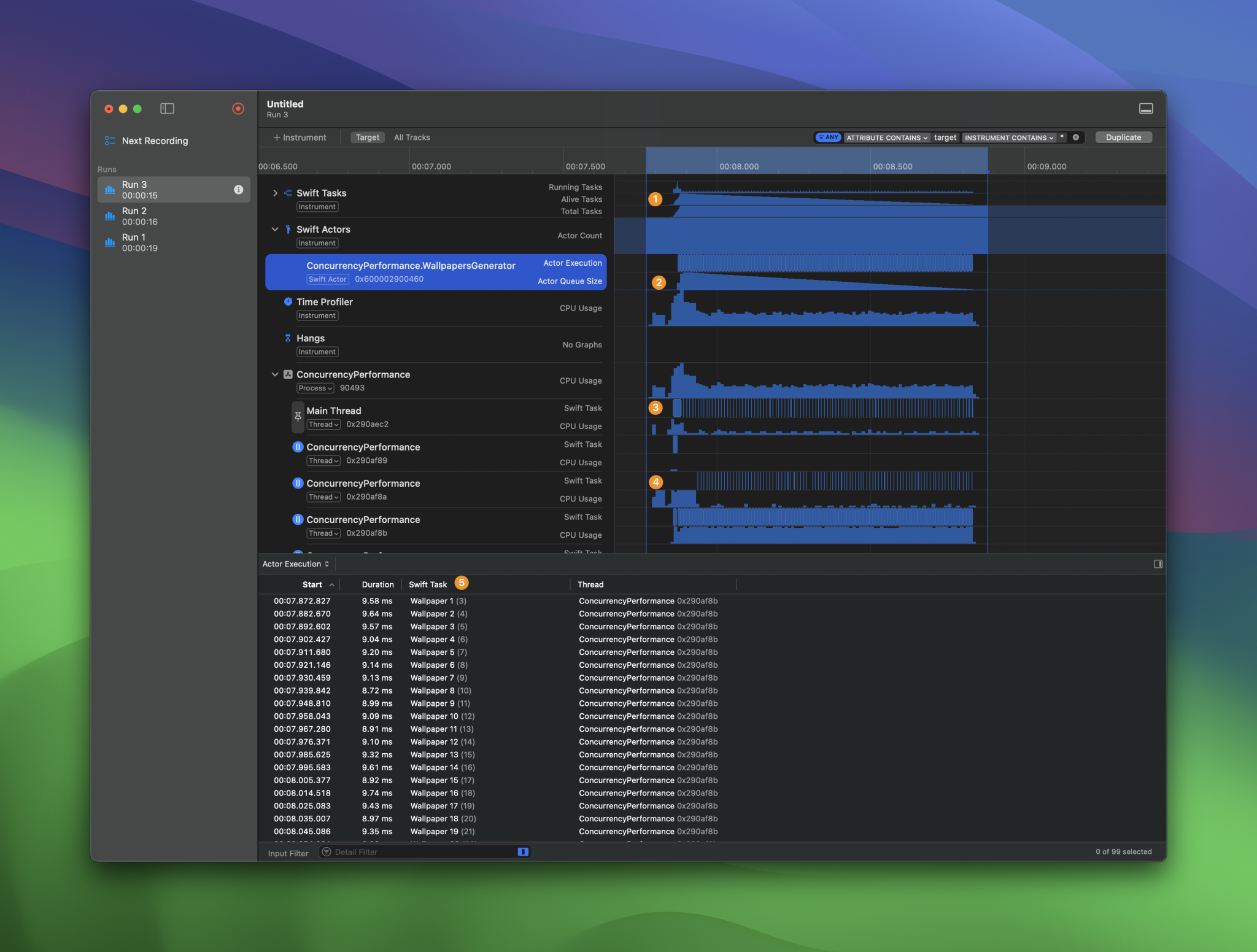
Task: Collapse the Swift Actors track
Action: point(275,229)
